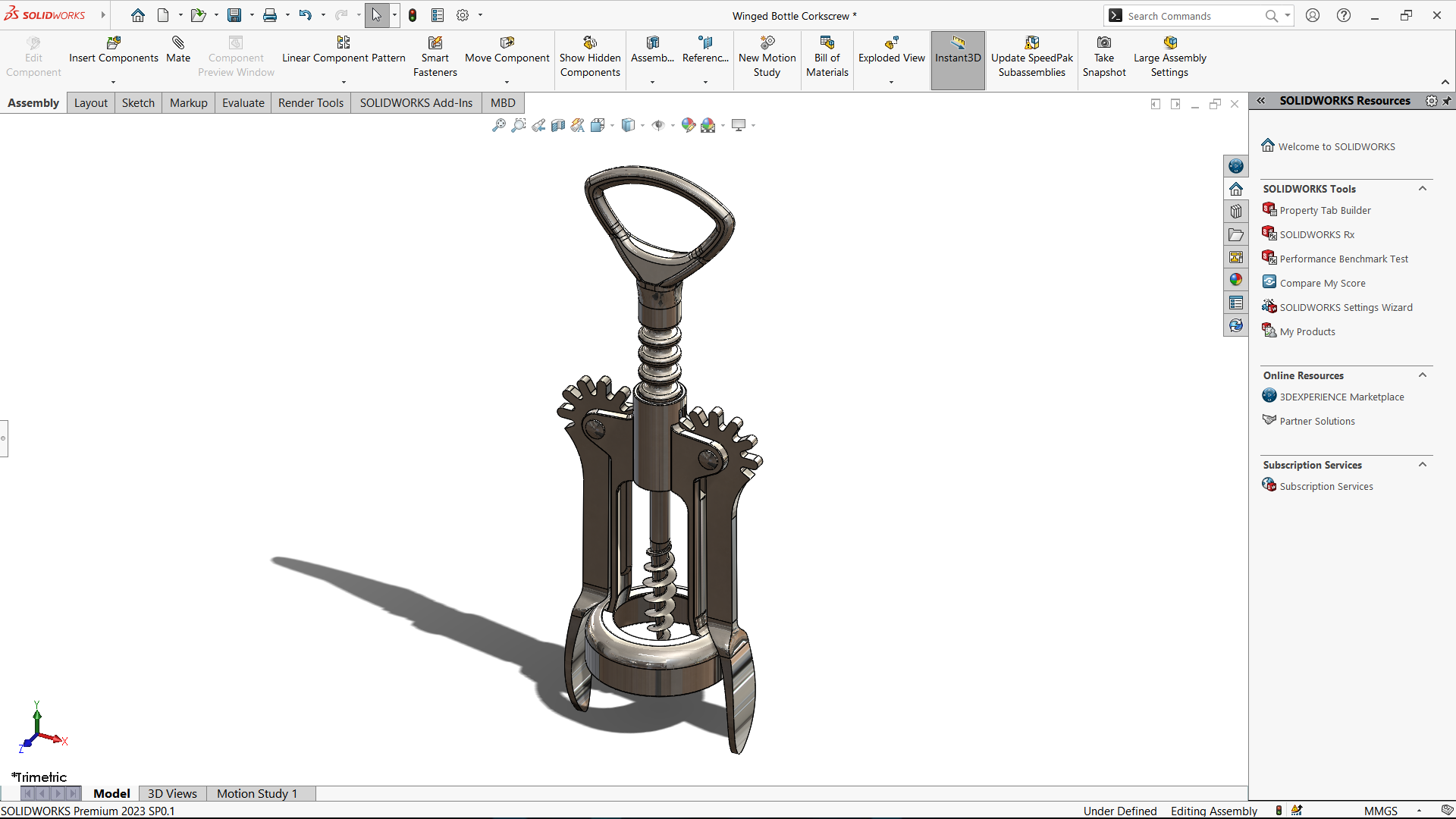Click Insert Components tool
Screen dimensions: 1456x819
(x=114, y=50)
